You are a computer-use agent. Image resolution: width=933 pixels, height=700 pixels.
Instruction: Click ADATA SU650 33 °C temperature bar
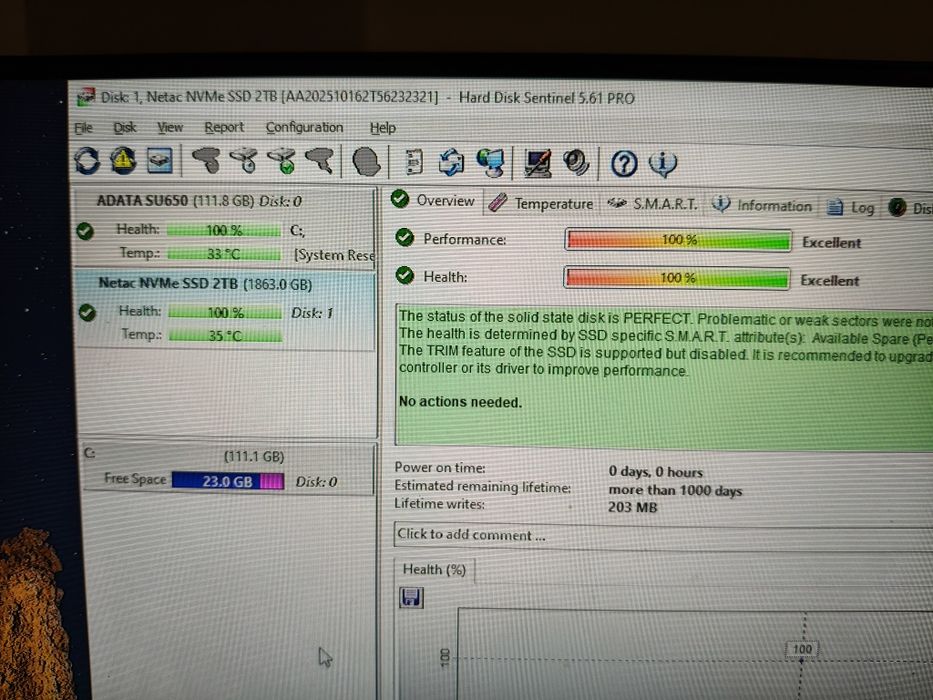pos(224,254)
